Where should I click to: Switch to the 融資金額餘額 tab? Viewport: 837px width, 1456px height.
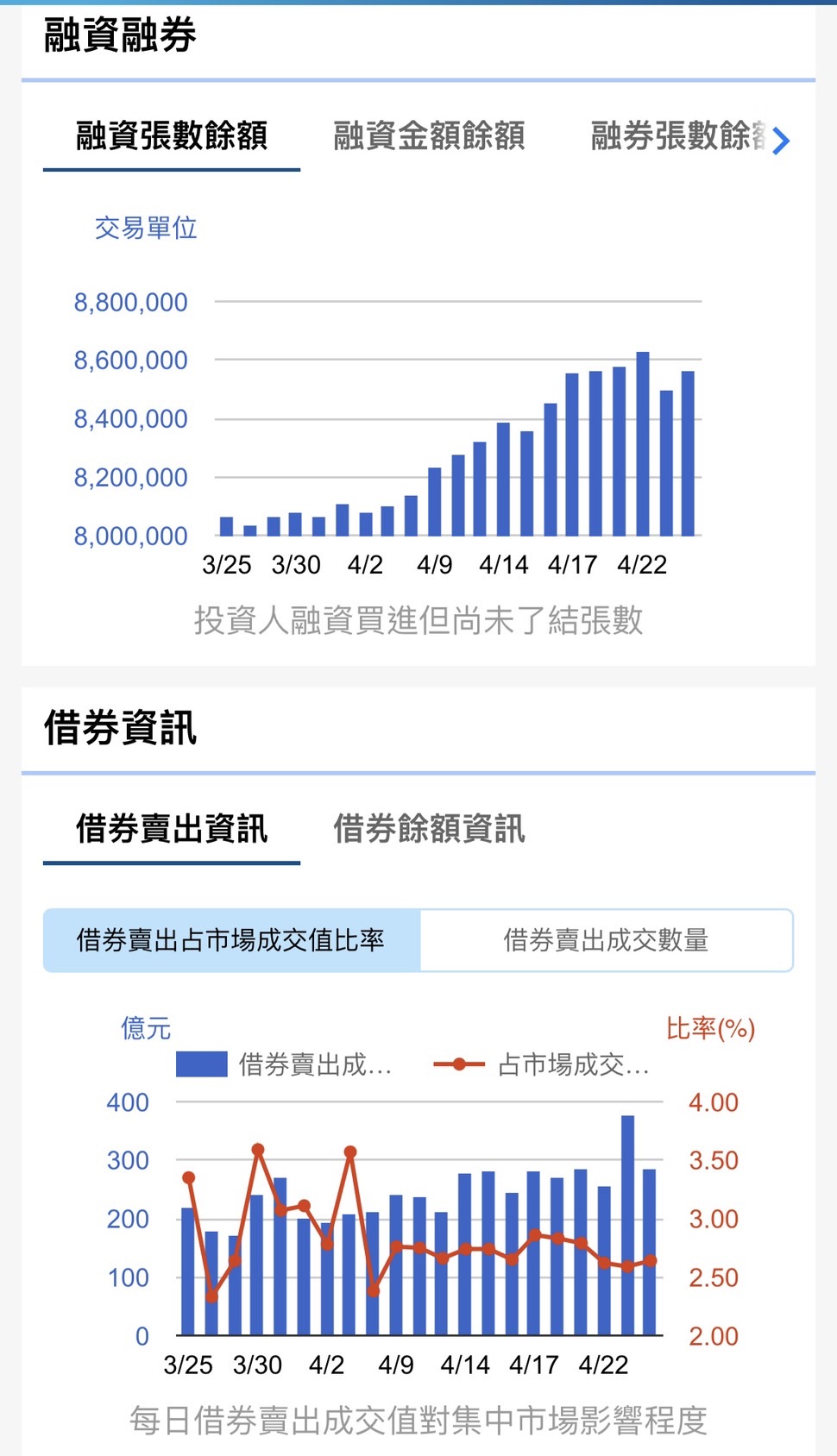pos(429,136)
